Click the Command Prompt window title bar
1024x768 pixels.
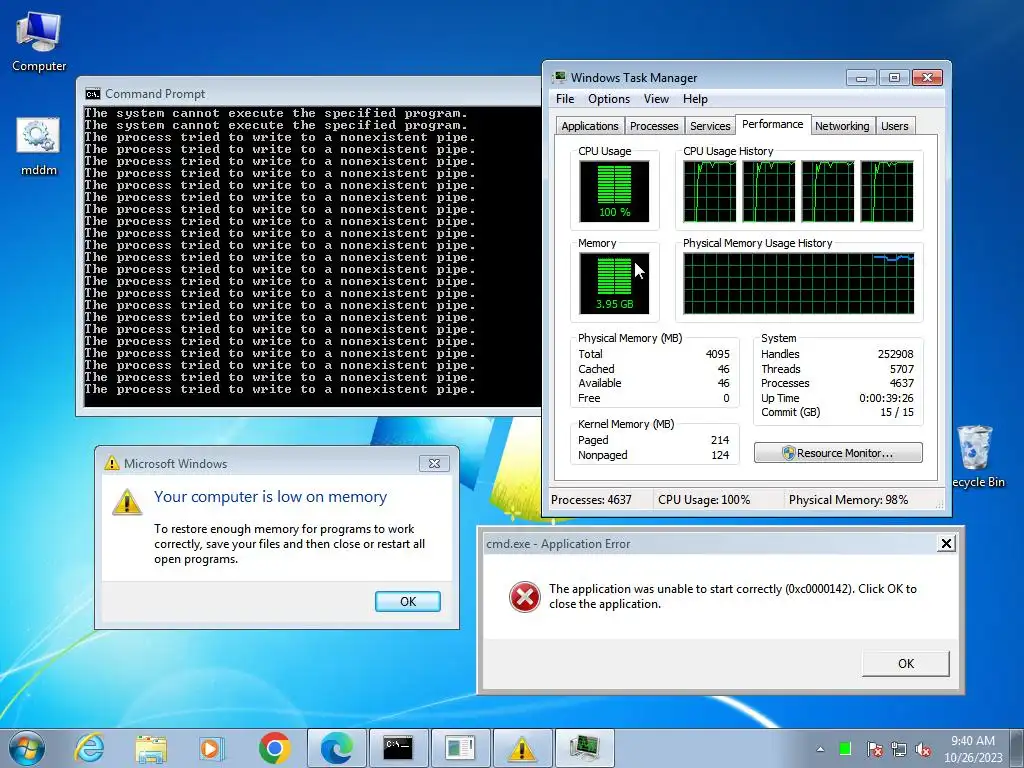(x=308, y=93)
